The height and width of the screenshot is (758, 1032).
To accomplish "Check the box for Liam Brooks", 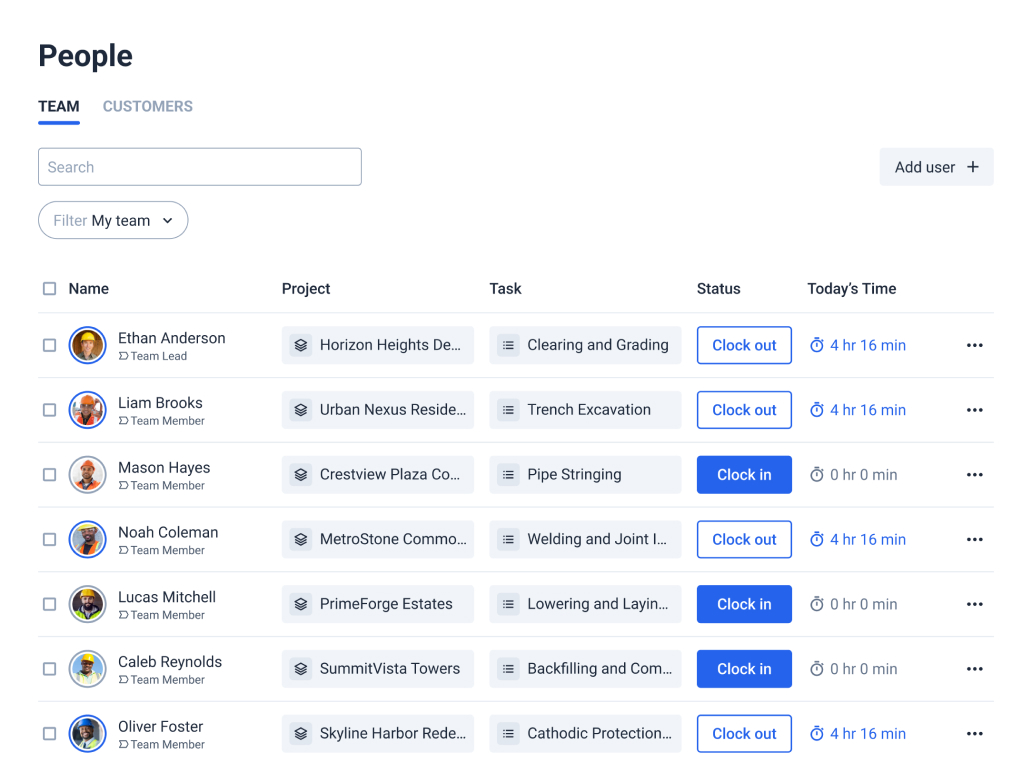I will [50, 410].
